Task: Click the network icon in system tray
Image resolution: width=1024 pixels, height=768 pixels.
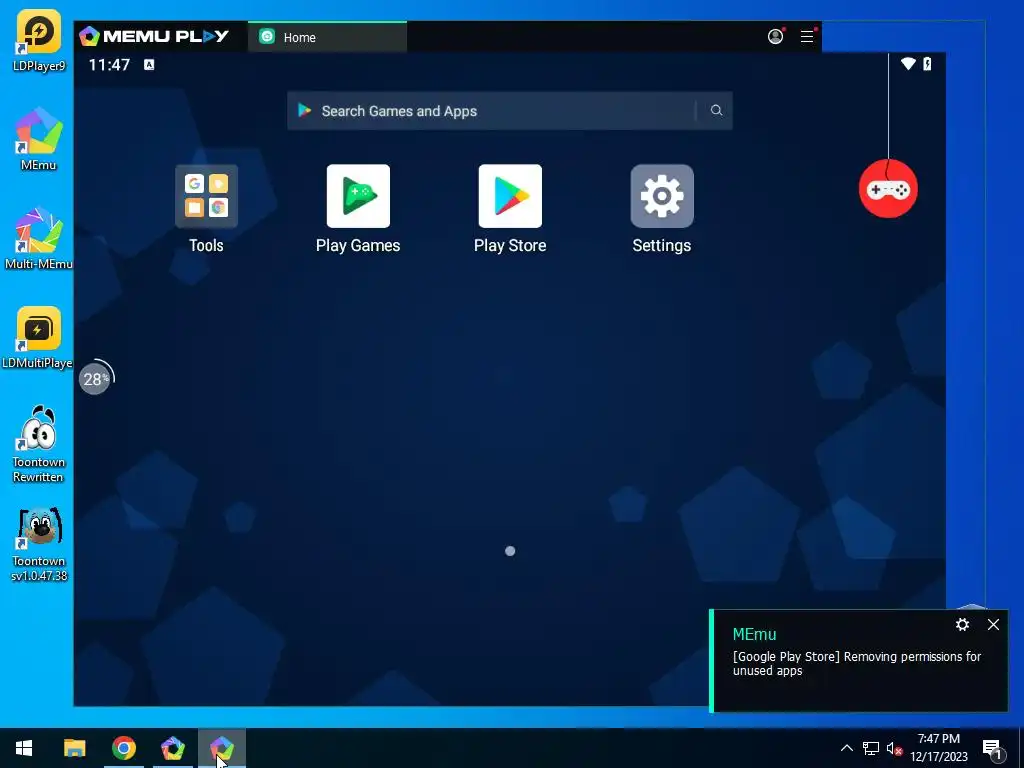Action: [x=871, y=748]
